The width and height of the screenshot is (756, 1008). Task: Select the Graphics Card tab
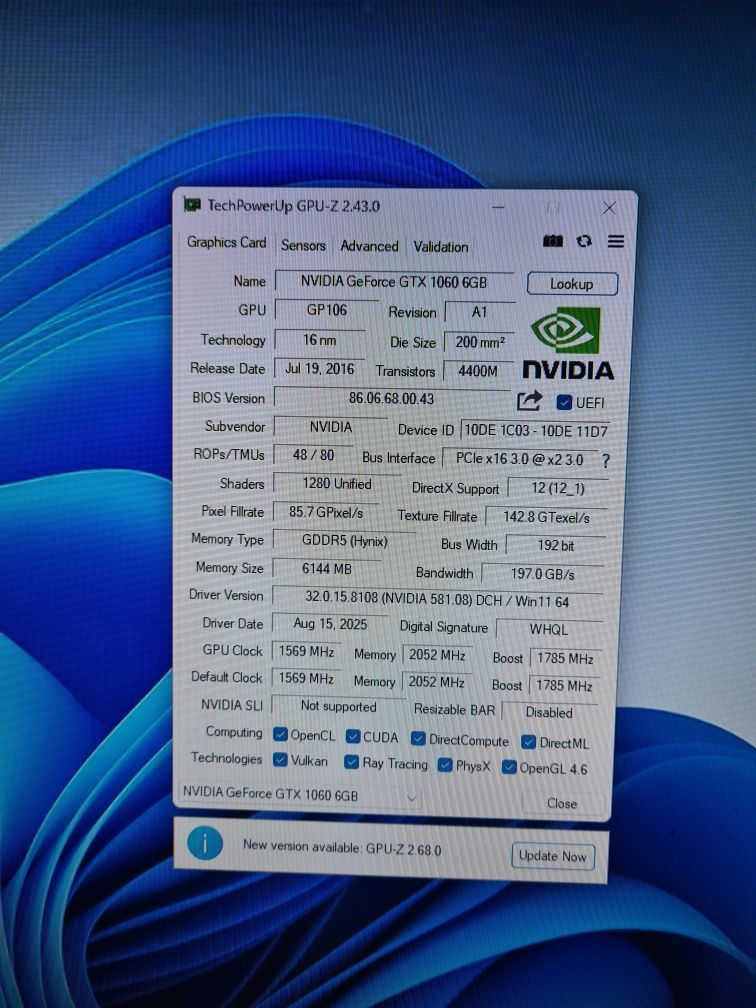pos(226,242)
